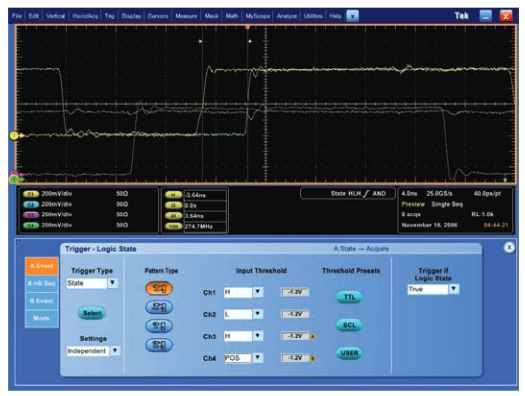This screenshot has width=525, height=396.
Task: Open the Cursors menu
Action: [157, 16]
